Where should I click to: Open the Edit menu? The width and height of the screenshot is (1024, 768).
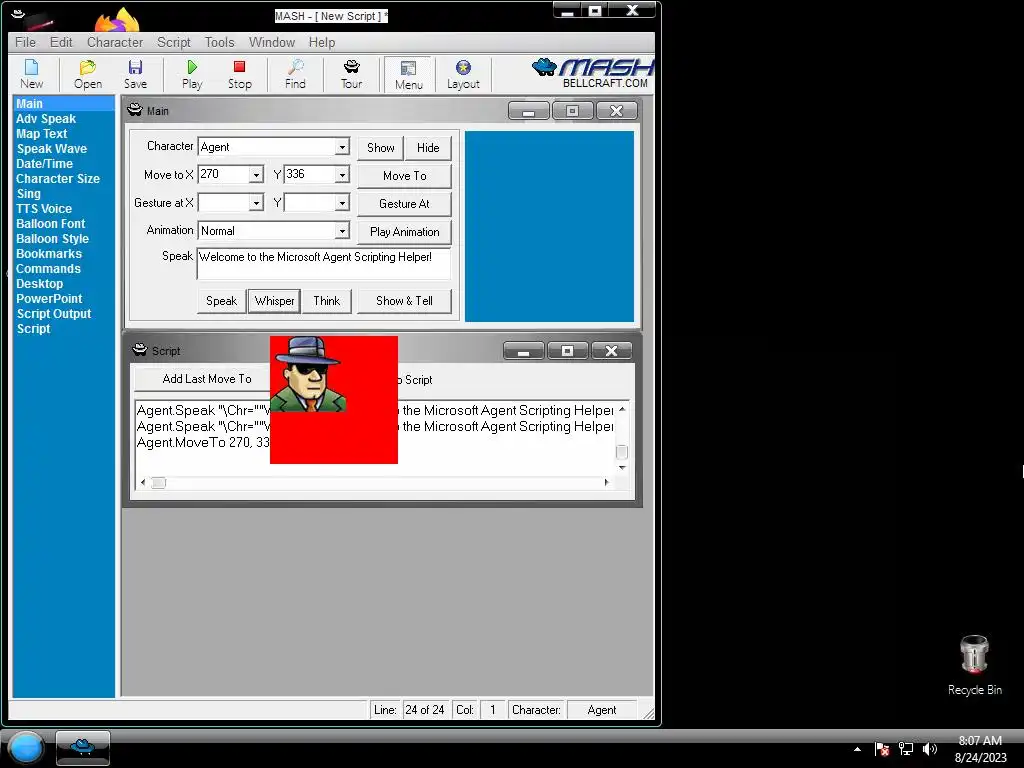(61, 42)
